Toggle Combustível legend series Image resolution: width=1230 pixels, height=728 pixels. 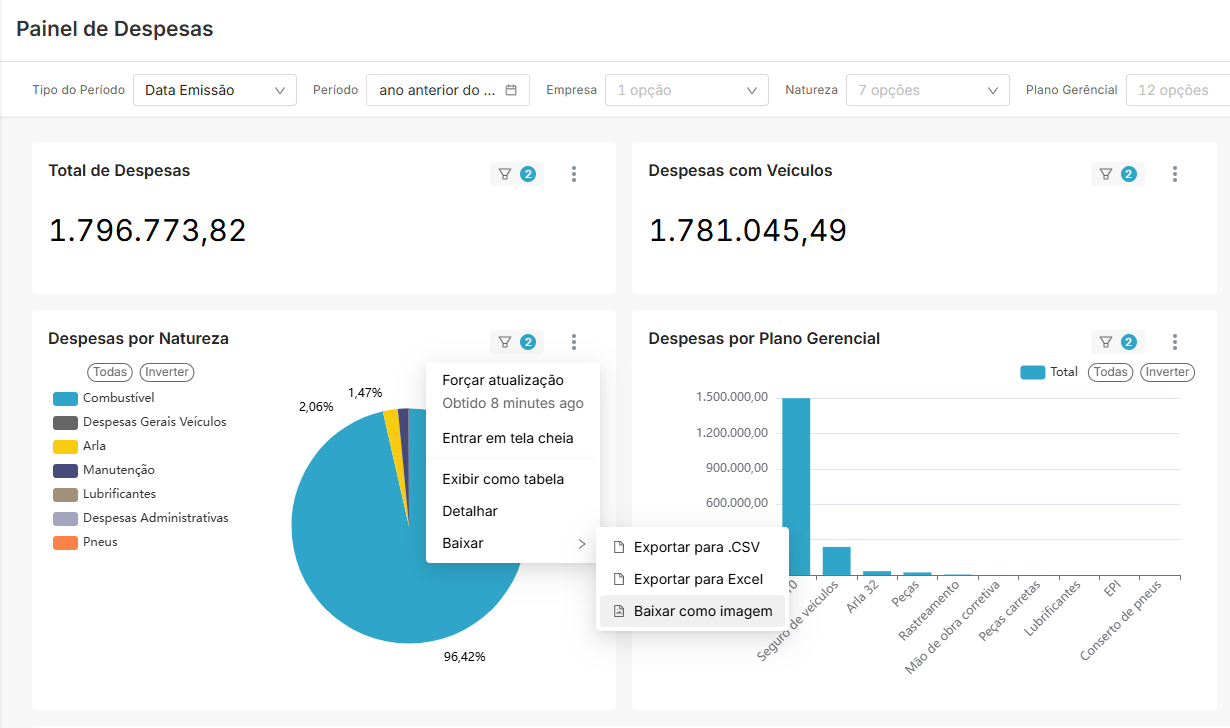[x=103, y=398]
